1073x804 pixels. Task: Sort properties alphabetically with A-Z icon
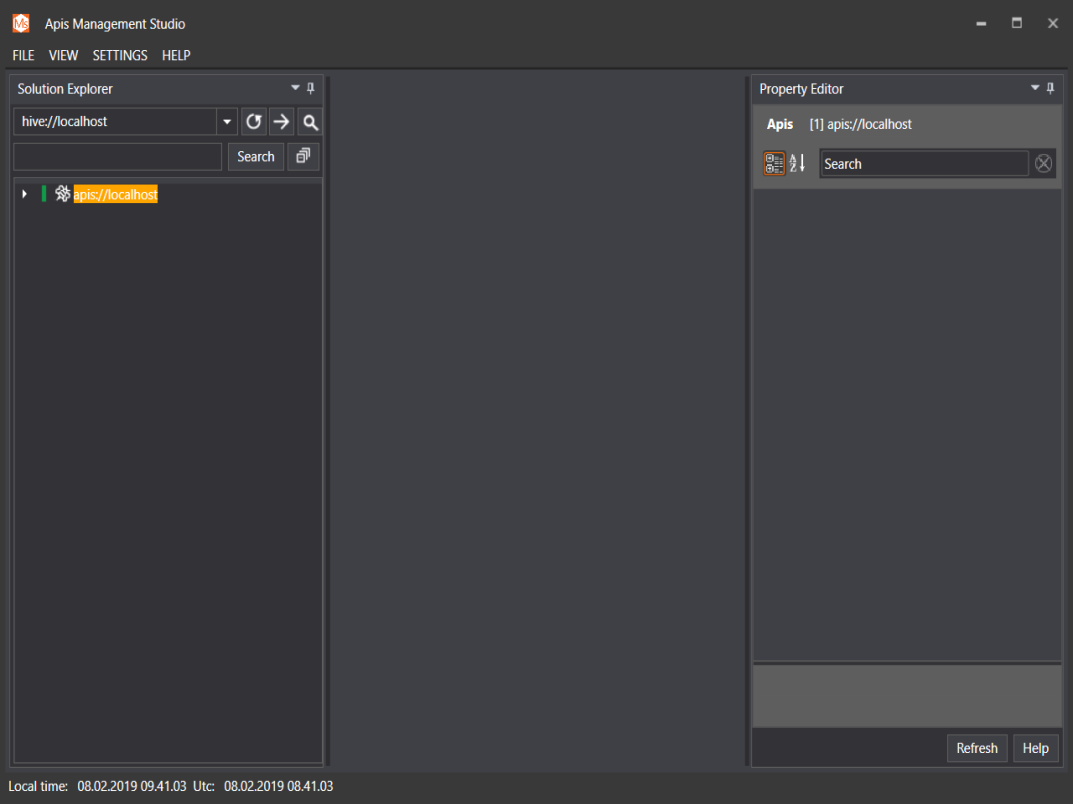(x=797, y=164)
